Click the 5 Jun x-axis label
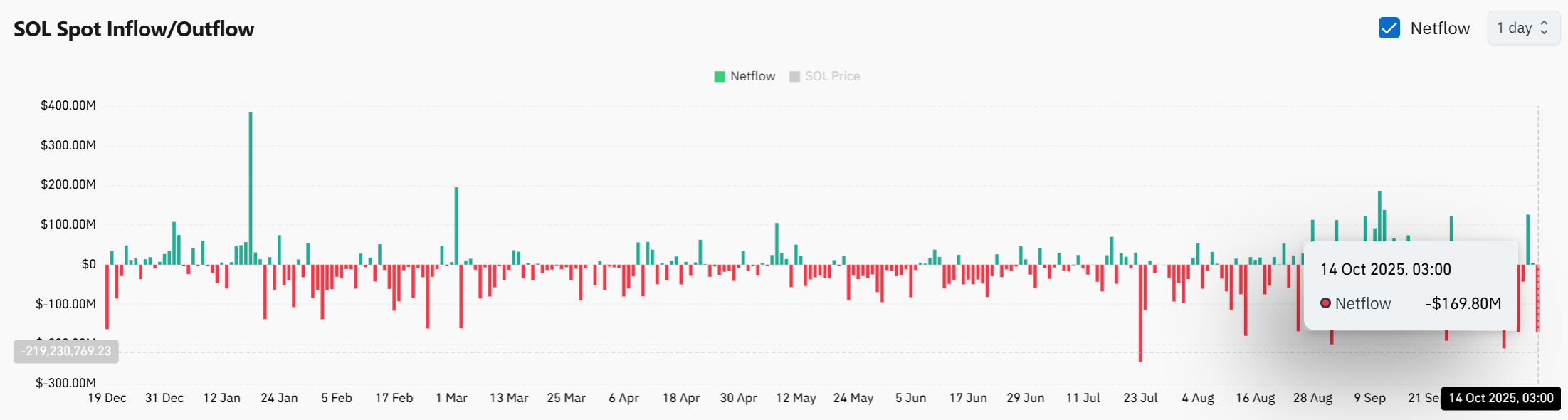Screen dimensions: 1568x420 pos(910,398)
